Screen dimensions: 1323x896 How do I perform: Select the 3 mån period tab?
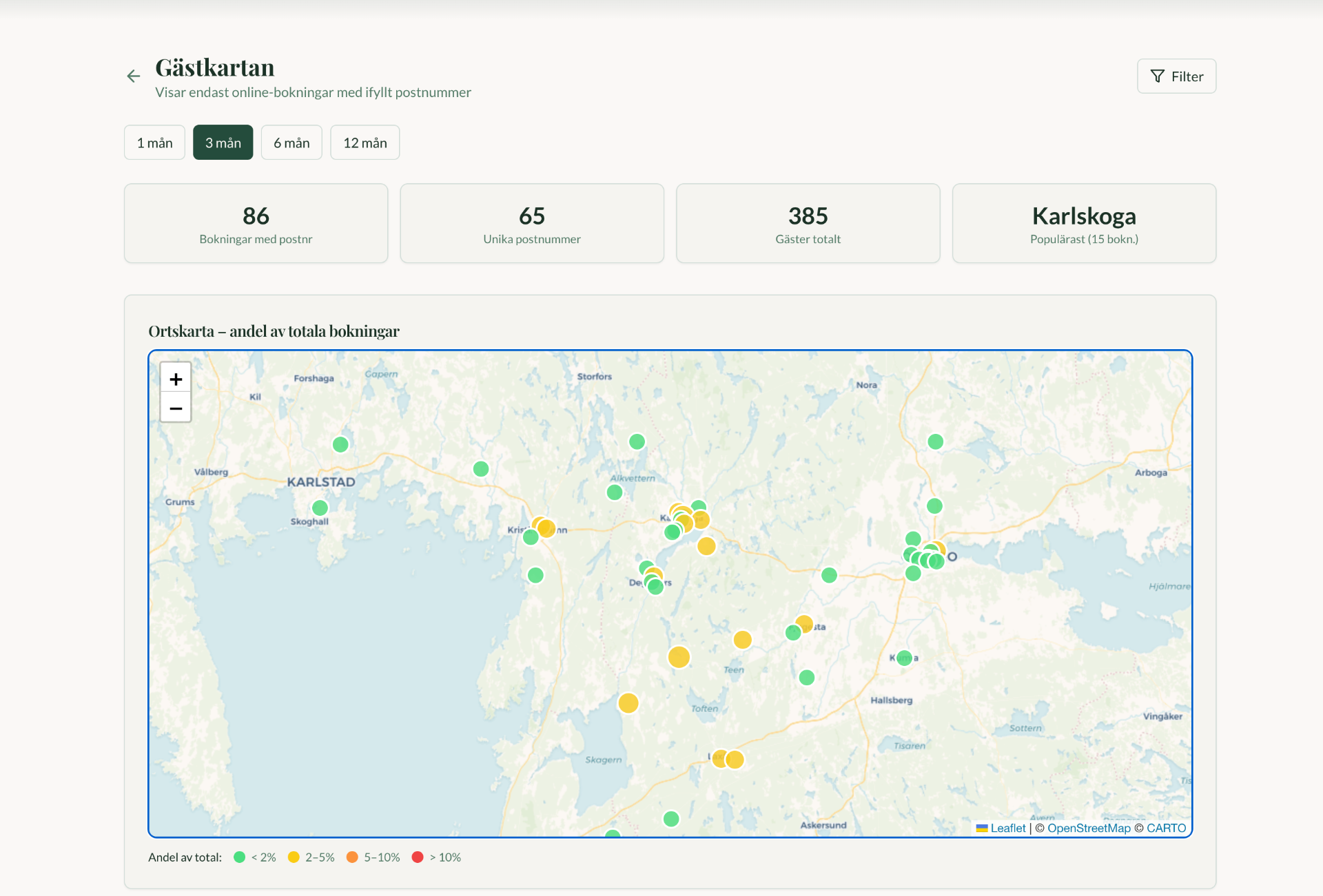coord(223,143)
